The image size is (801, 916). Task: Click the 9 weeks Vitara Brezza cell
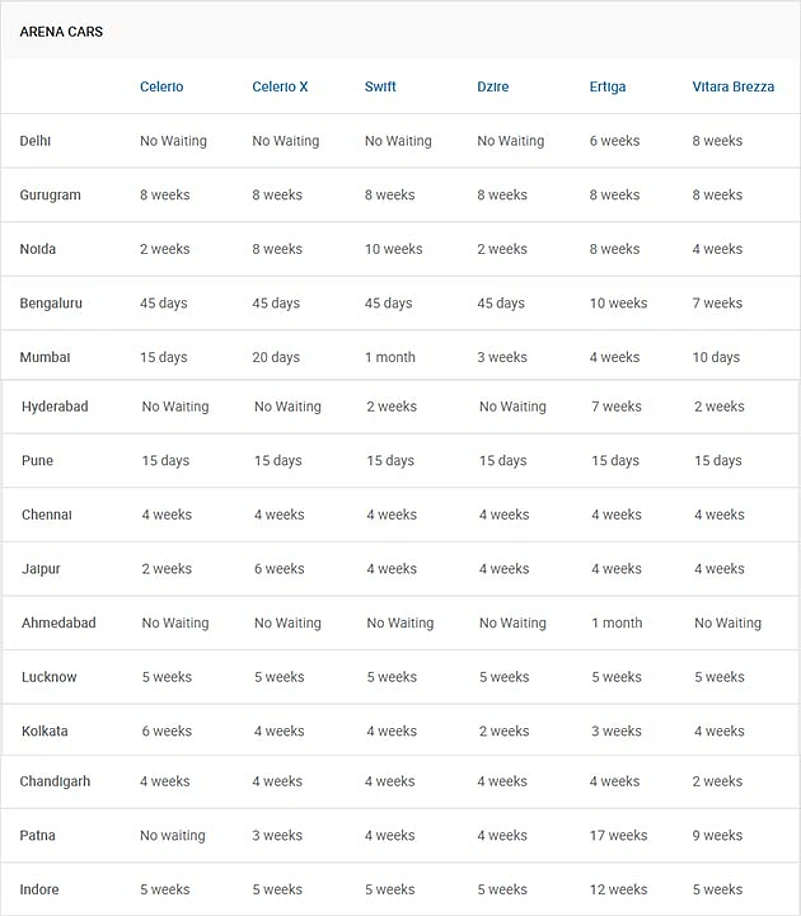pyautogui.click(x=717, y=835)
